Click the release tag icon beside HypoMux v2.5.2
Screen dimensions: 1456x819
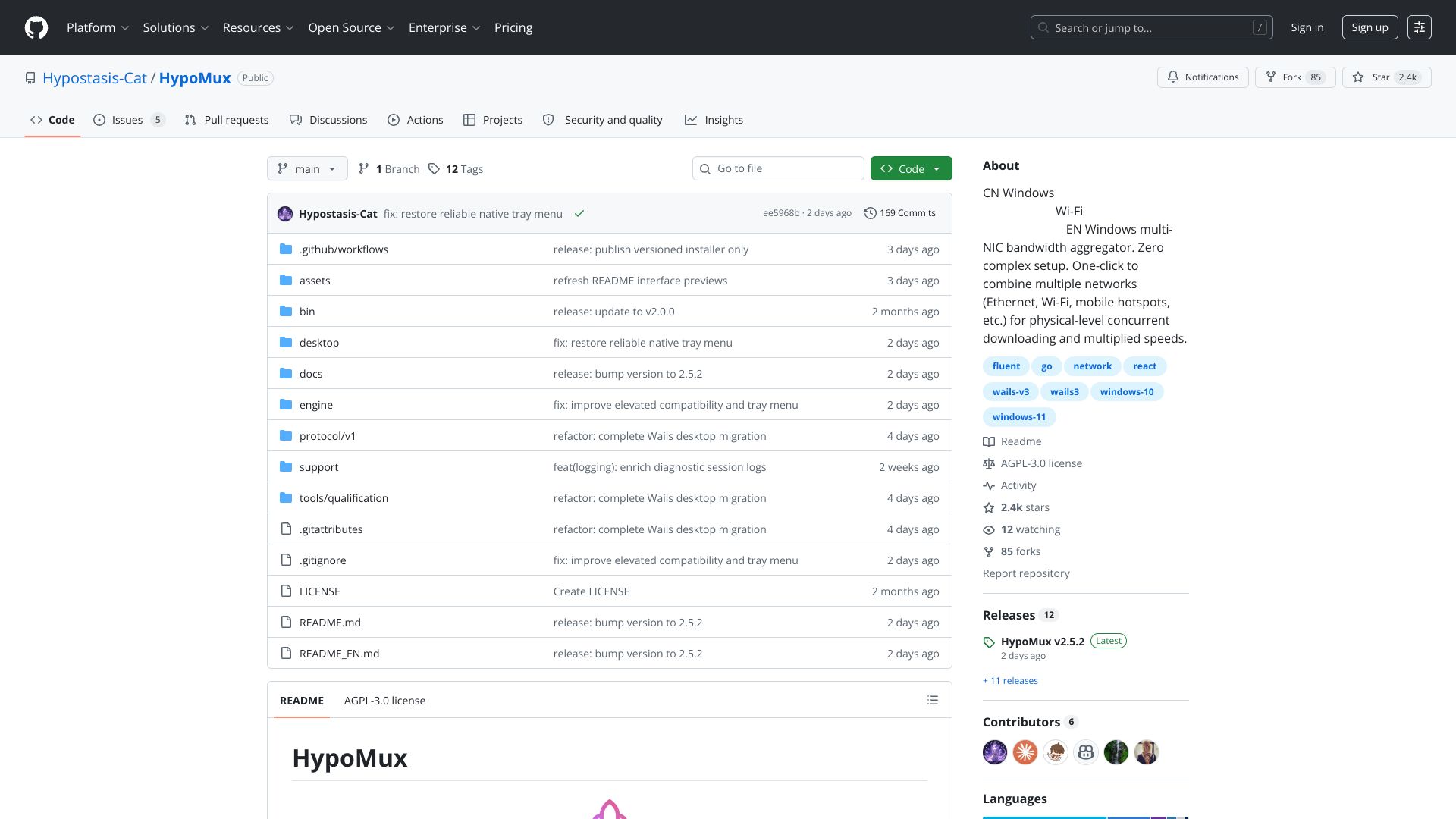tap(989, 642)
